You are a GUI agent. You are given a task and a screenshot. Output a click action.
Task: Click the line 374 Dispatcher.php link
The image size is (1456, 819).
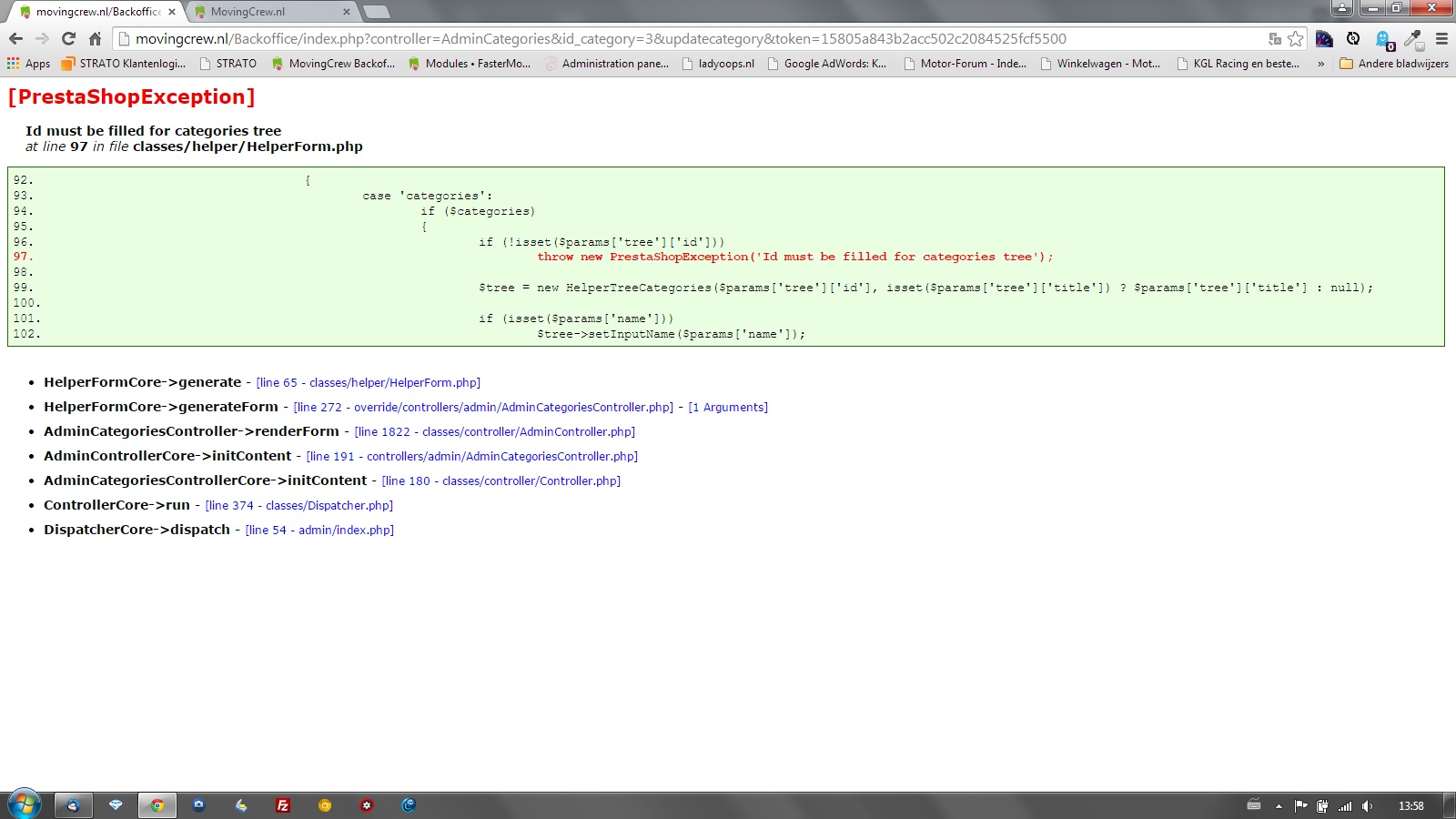pos(299,506)
